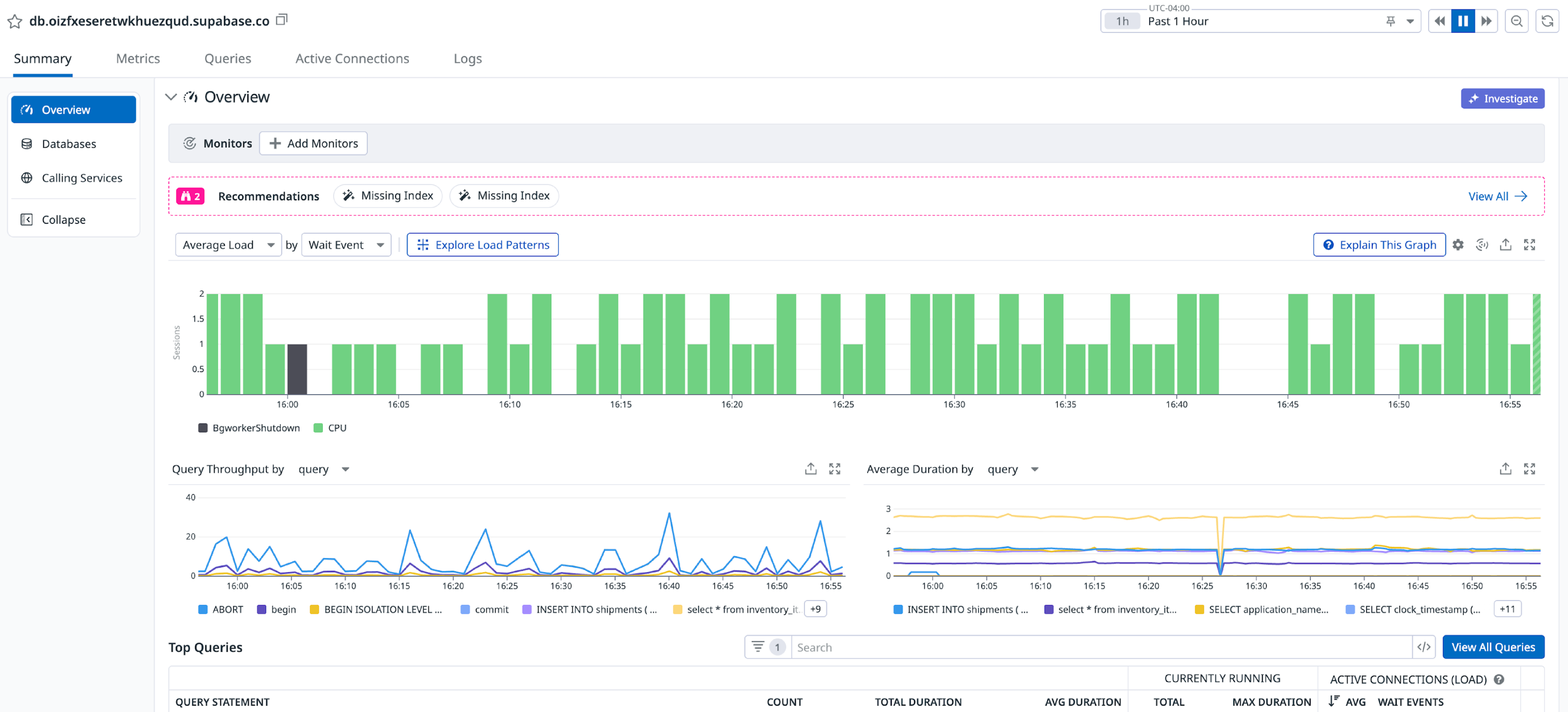
Task: Click the 1h time shortcut badge
Action: point(1122,21)
